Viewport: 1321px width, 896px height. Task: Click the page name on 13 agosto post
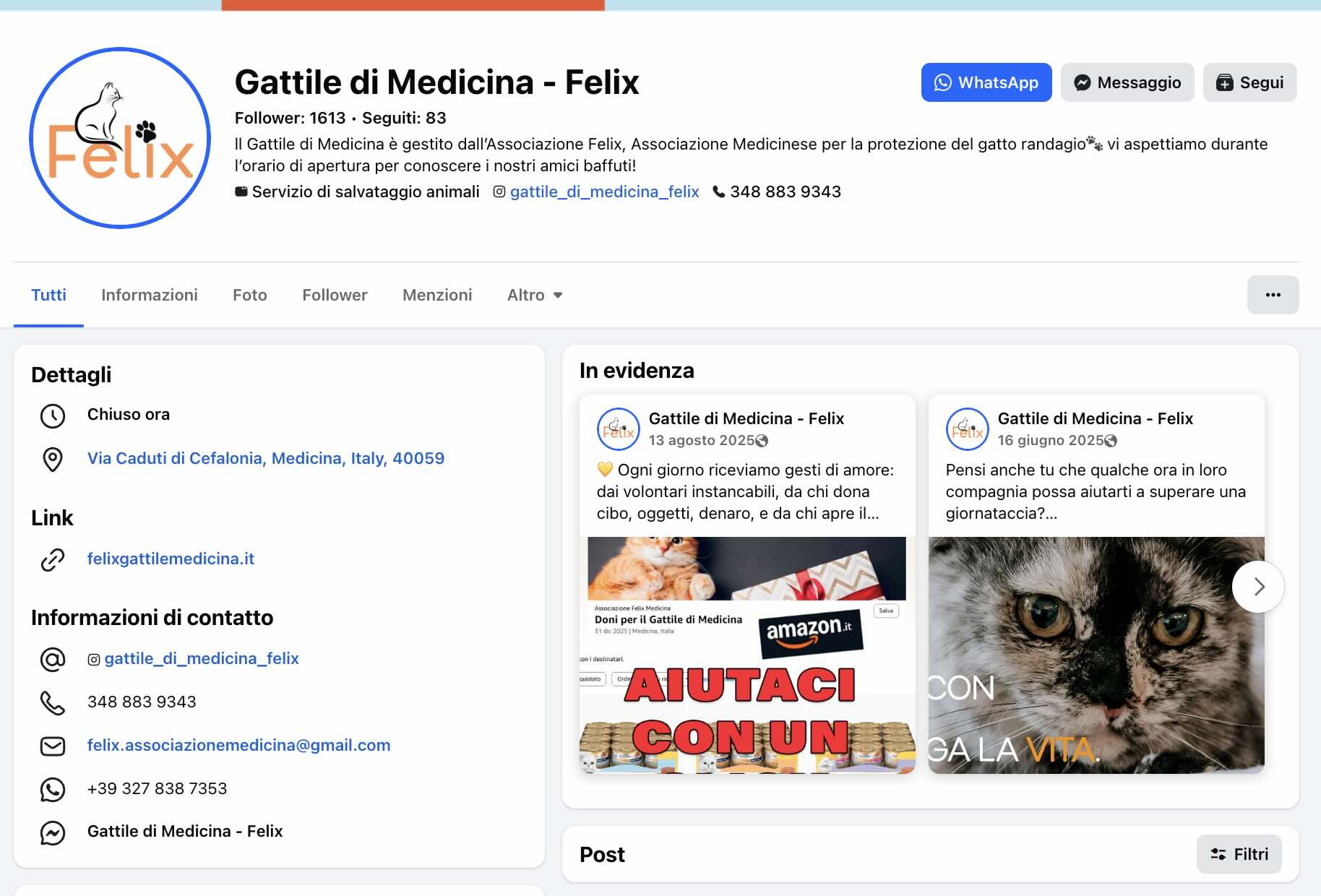click(746, 418)
